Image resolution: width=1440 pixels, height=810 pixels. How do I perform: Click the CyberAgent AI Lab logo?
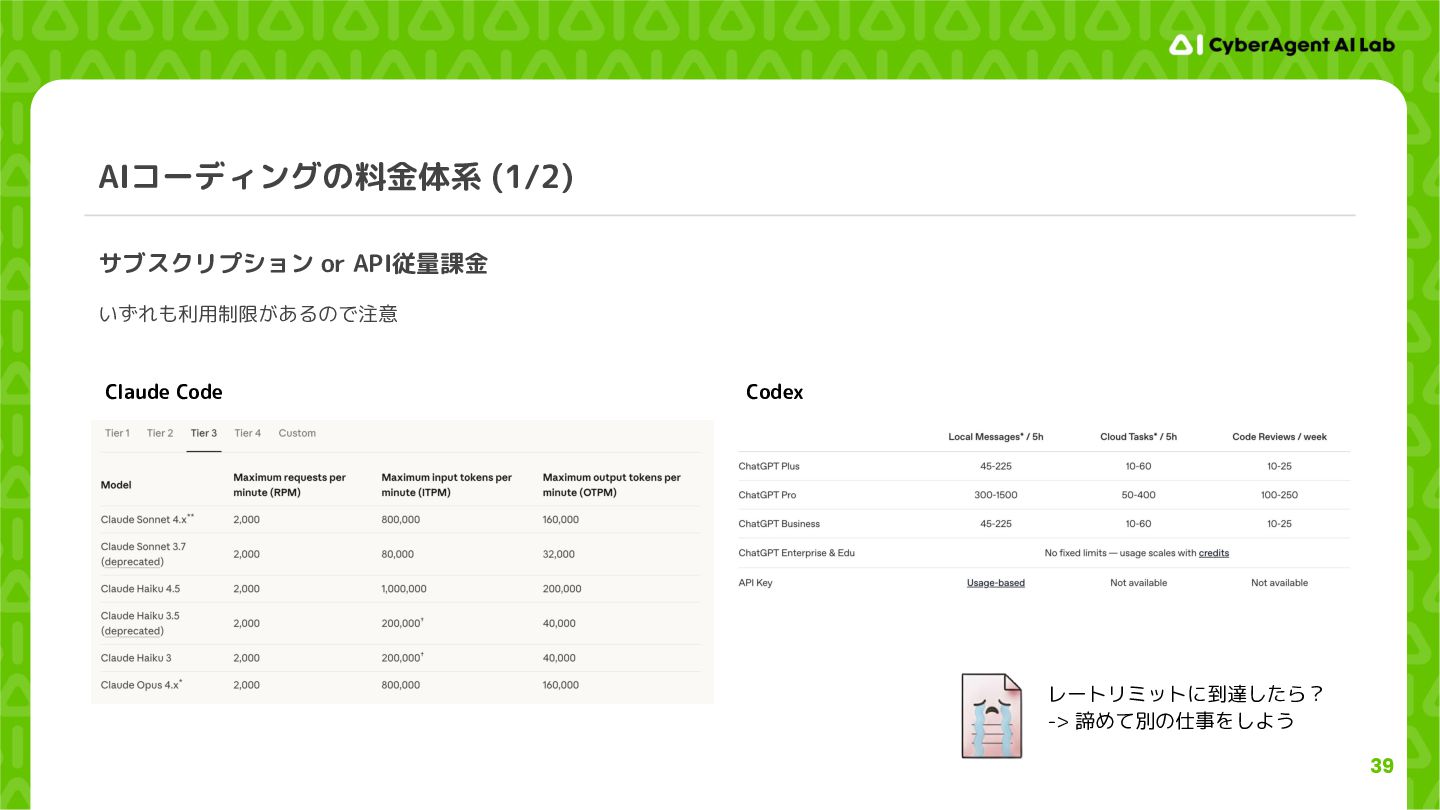1281,45
